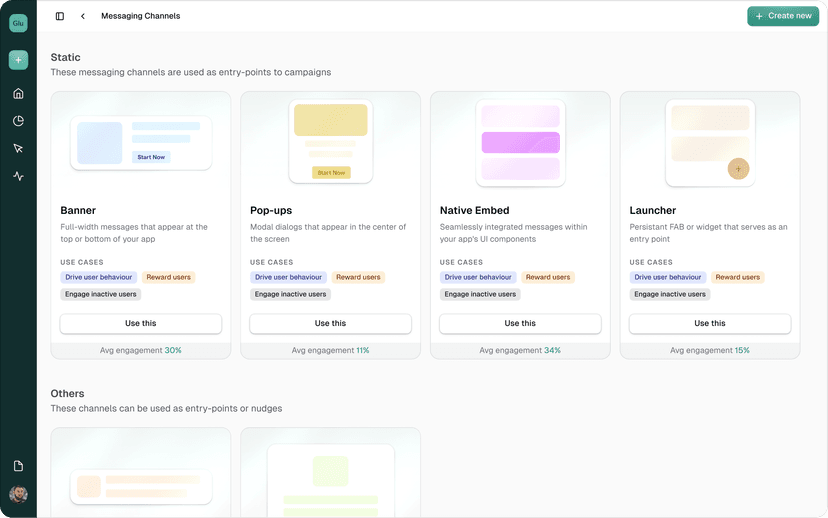Click Avg engagement 30% under Banner
Image resolution: width=828 pixels, height=518 pixels.
[x=140, y=351]
